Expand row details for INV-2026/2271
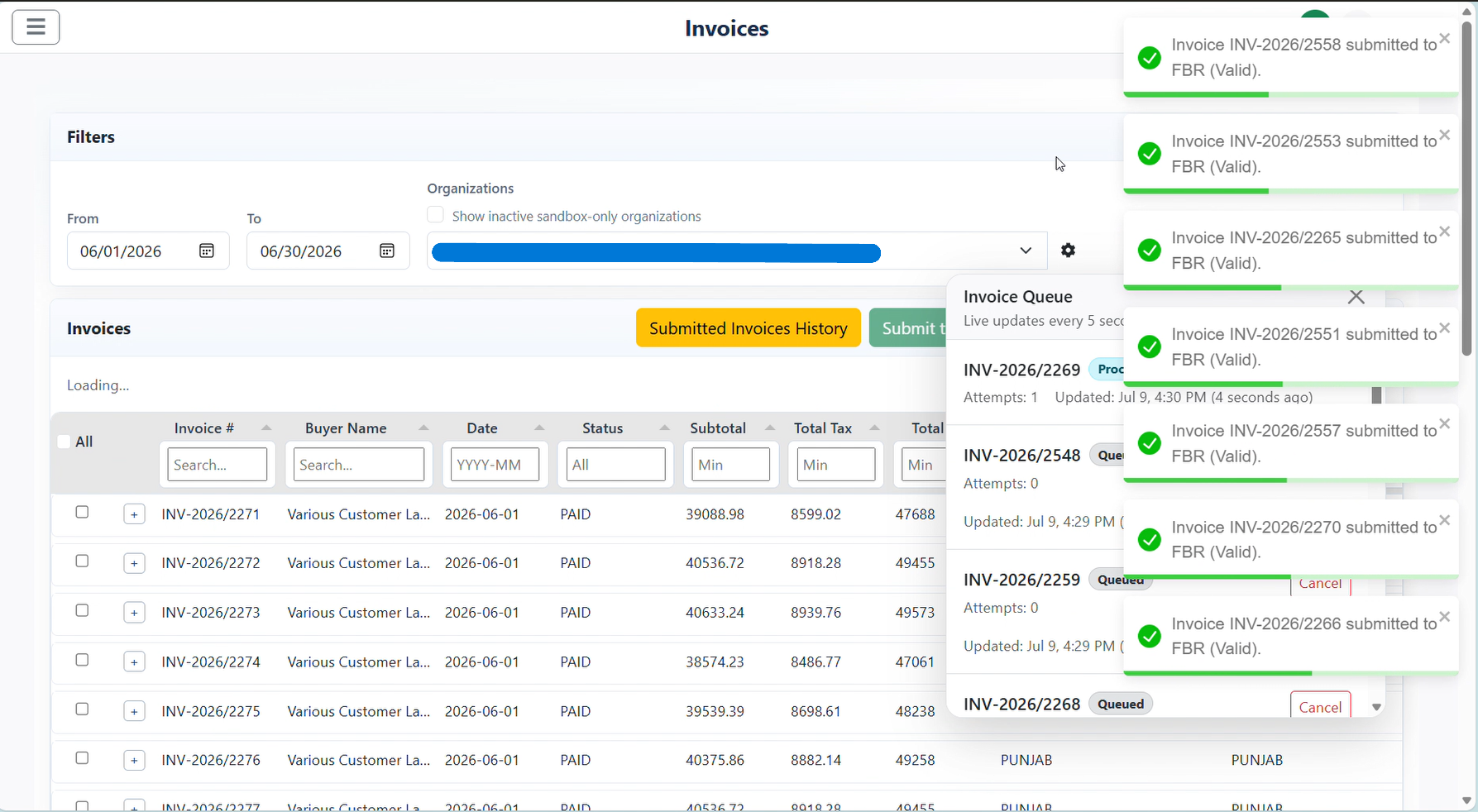The width and height of the screenshot is (1478, 812). coord(134,514)
